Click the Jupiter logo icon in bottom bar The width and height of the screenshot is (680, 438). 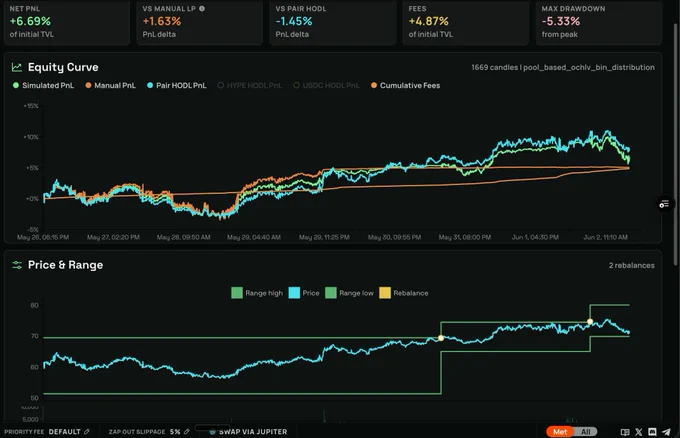[212, 431]
